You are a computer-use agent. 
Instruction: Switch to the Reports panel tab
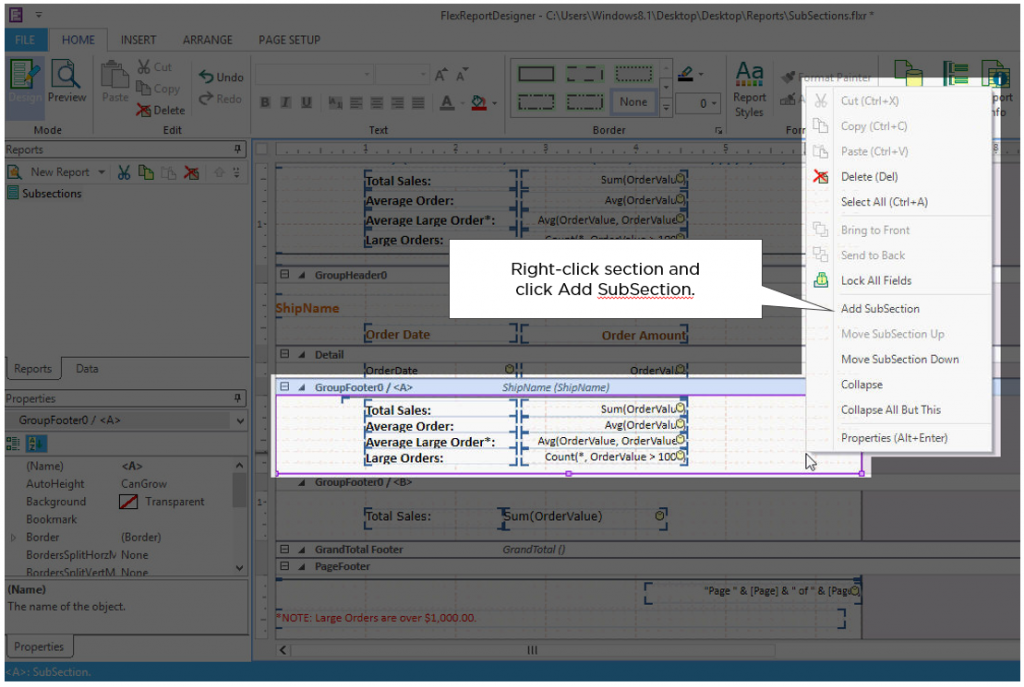[33, 368]
